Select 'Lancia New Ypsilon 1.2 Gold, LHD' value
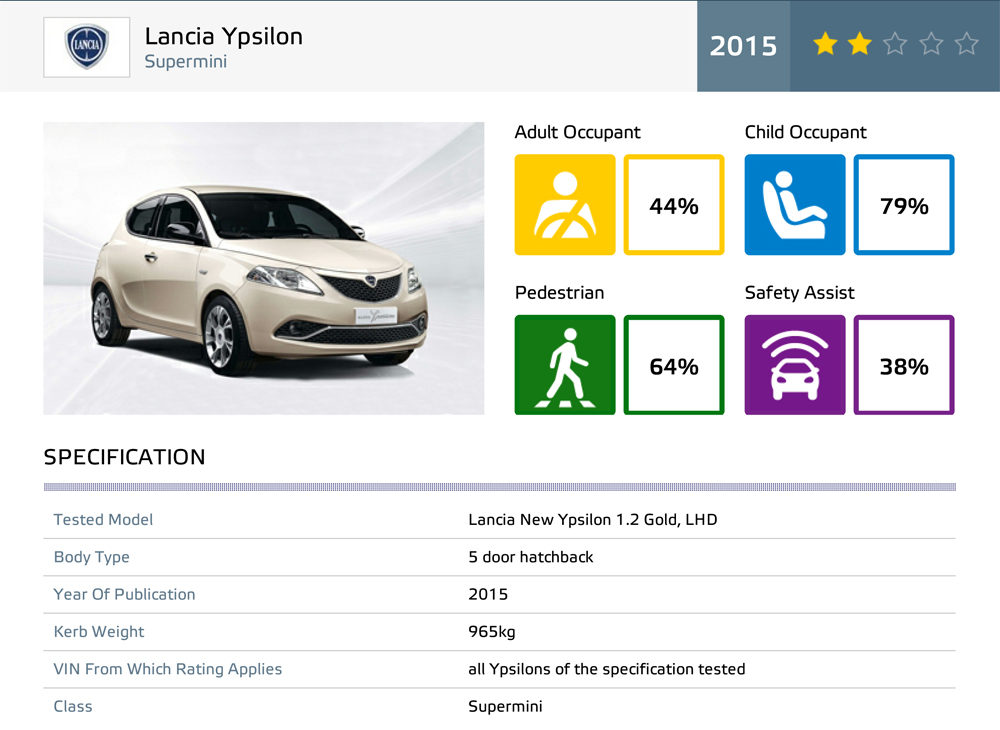Screen dimensions: 1000x730 pos(592,520)
